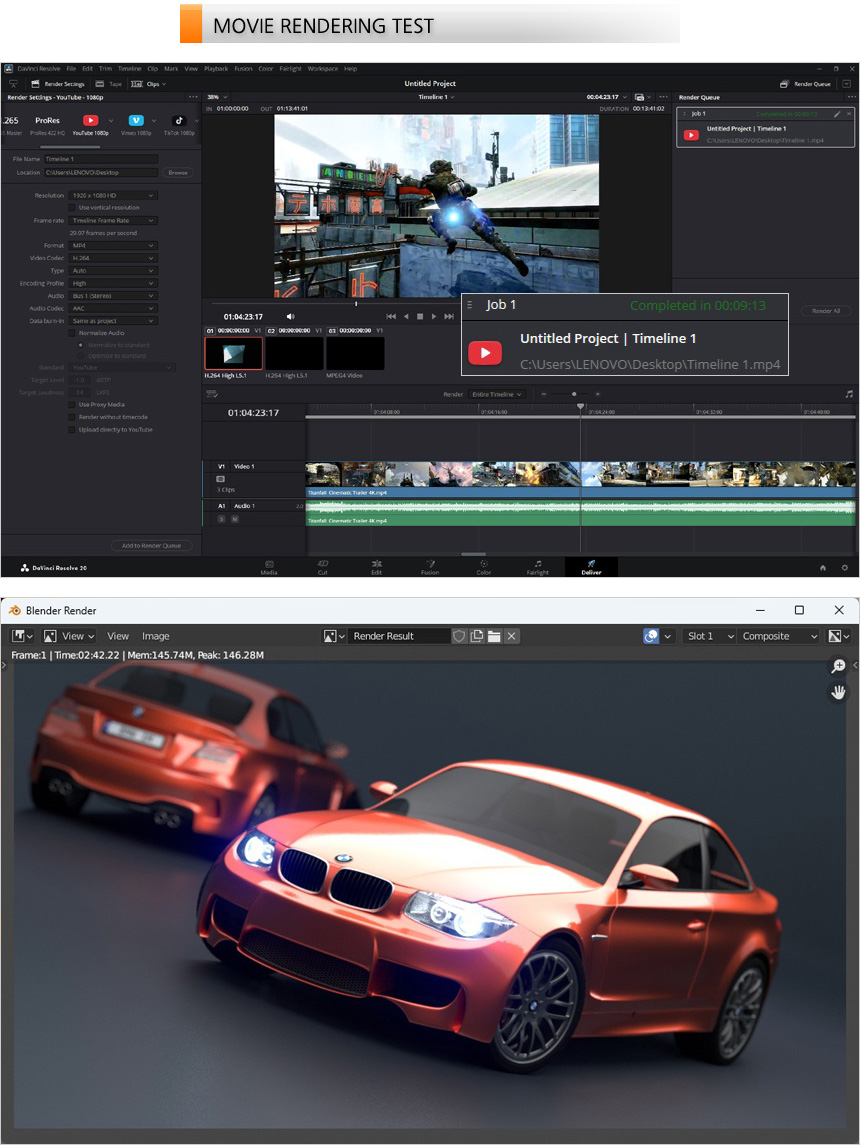Expand the Video Codec H.264 dropdown
This screenshot has height=1147, width=860.
point(113,258)
